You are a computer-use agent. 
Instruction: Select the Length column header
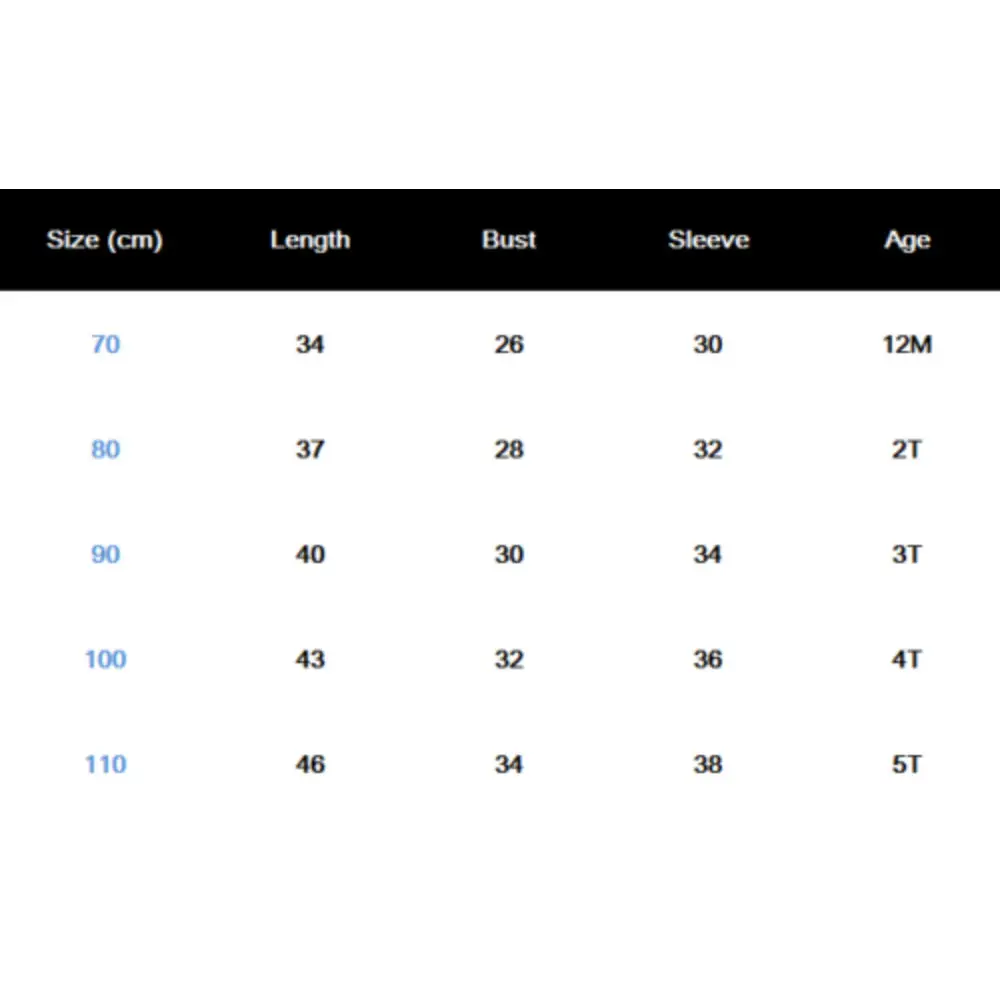(310, 240)
